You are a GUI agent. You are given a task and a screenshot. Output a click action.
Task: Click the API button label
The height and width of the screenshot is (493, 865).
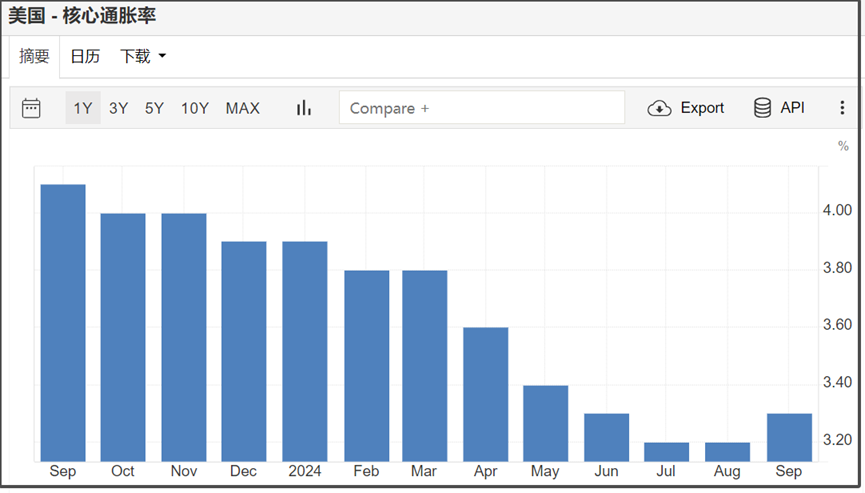tap(792, 108)
